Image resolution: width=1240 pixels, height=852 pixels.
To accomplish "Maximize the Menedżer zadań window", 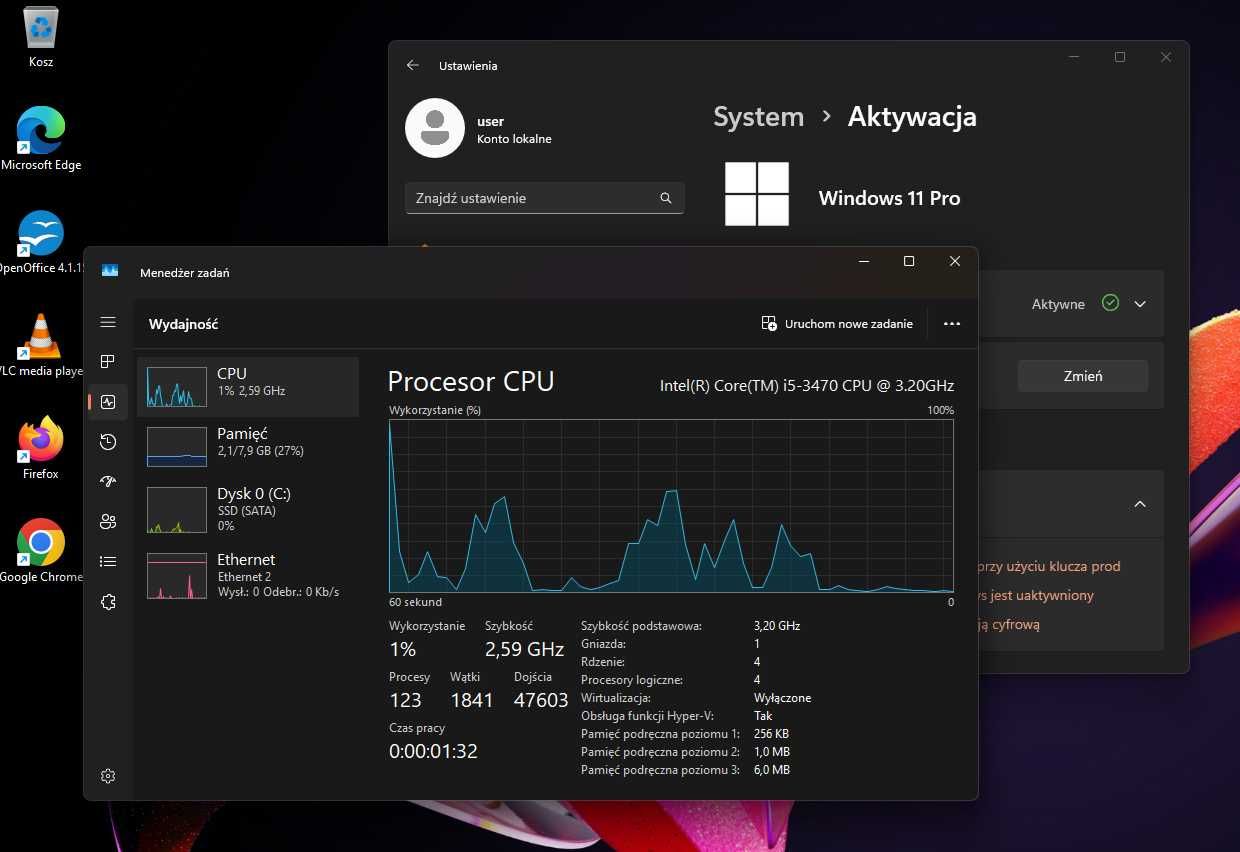I will point(909,261).
